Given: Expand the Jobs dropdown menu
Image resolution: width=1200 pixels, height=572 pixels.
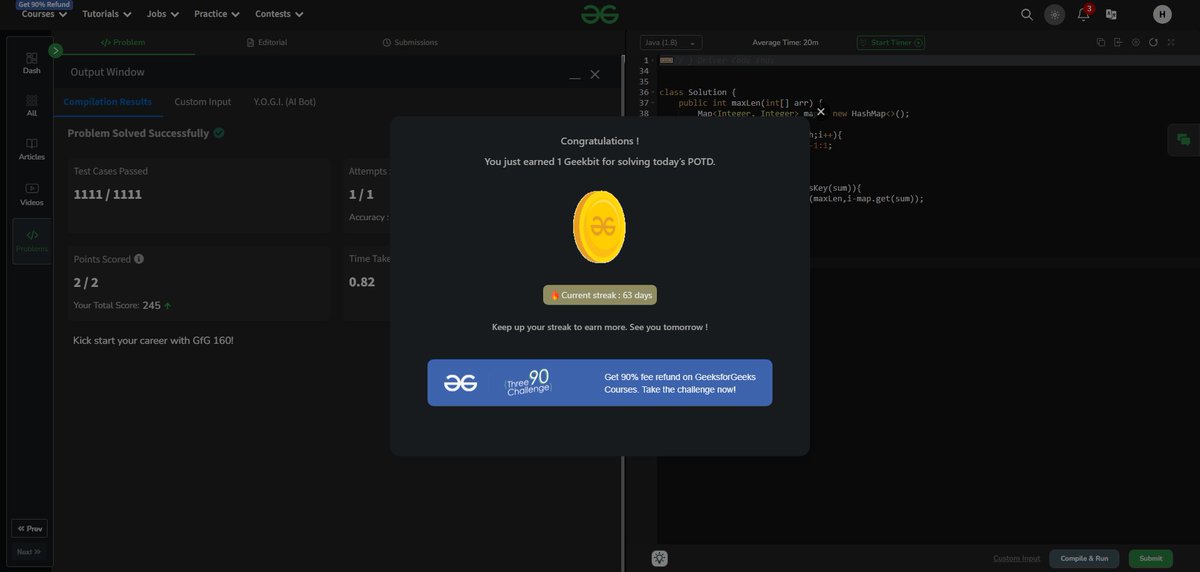Looking at the screenshot, I should pyautogui.click(x=163, y=14).
